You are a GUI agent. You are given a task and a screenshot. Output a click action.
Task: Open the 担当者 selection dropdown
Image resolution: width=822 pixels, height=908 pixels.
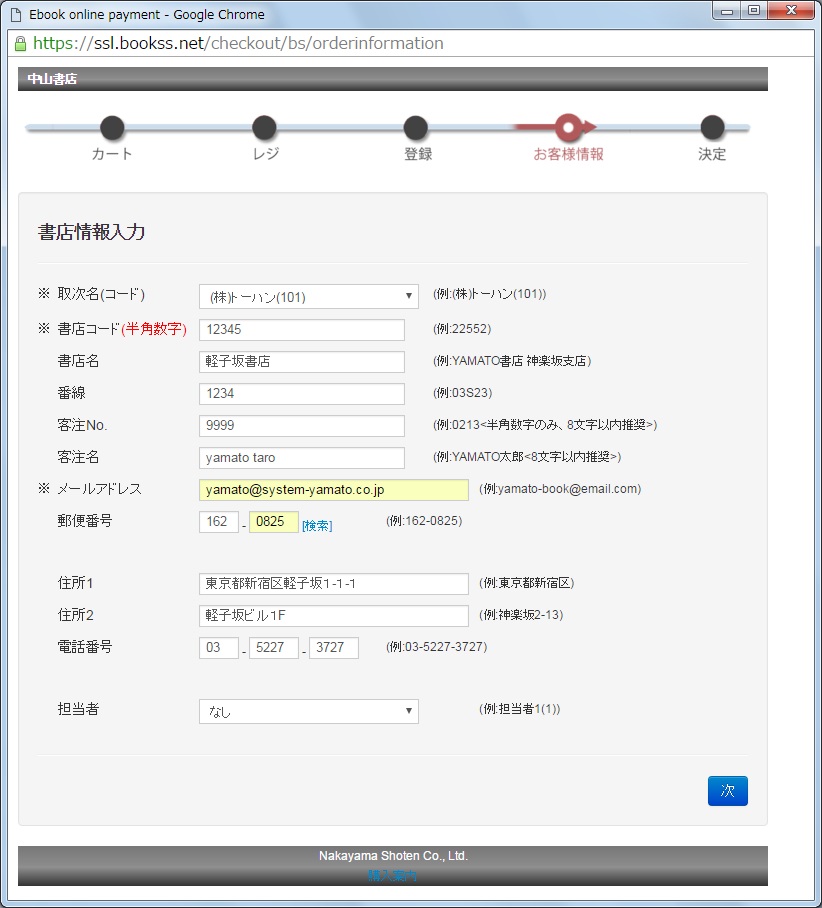(x=308, y=711)
